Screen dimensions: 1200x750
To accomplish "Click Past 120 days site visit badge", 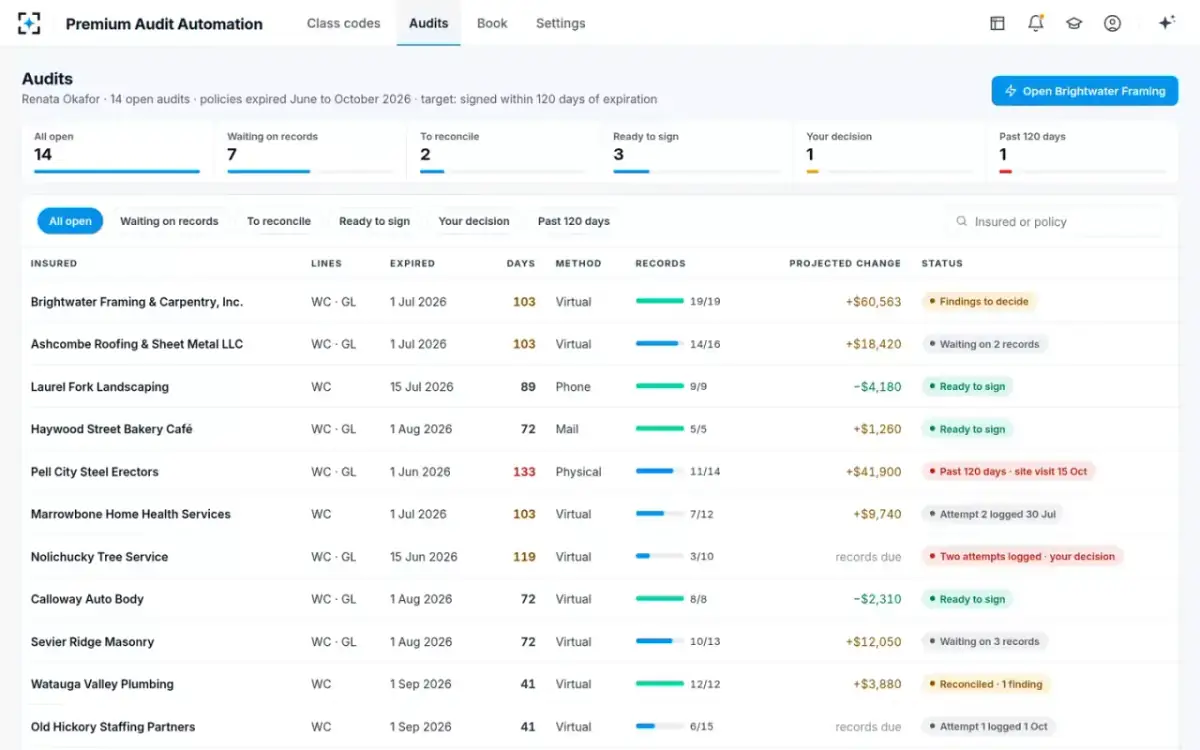I will [1008, 471].
